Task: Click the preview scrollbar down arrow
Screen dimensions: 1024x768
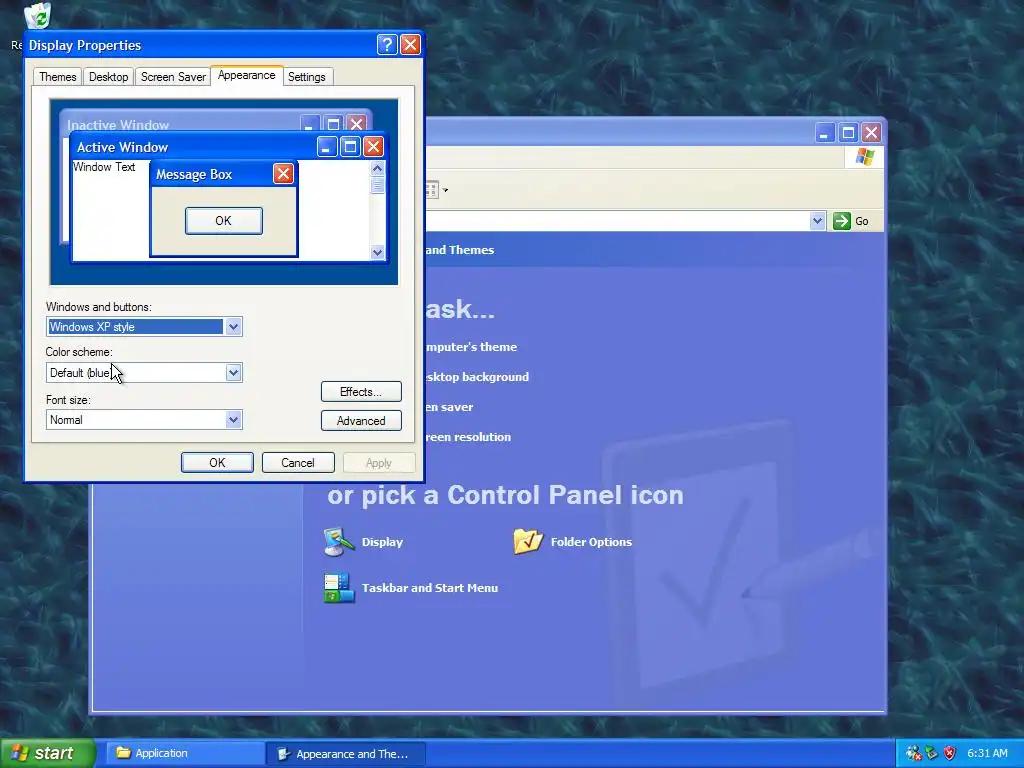Action: pos(377,252)
